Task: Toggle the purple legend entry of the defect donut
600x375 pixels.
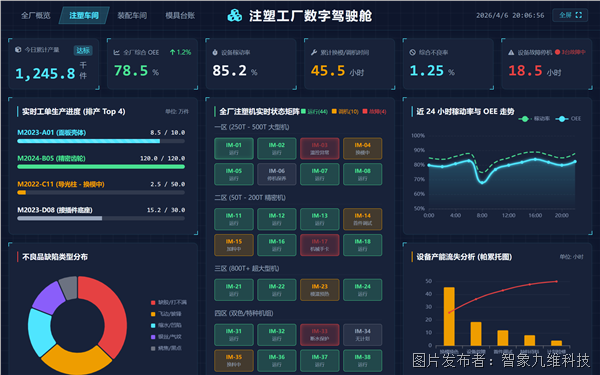Action: [x=166, y=337]
